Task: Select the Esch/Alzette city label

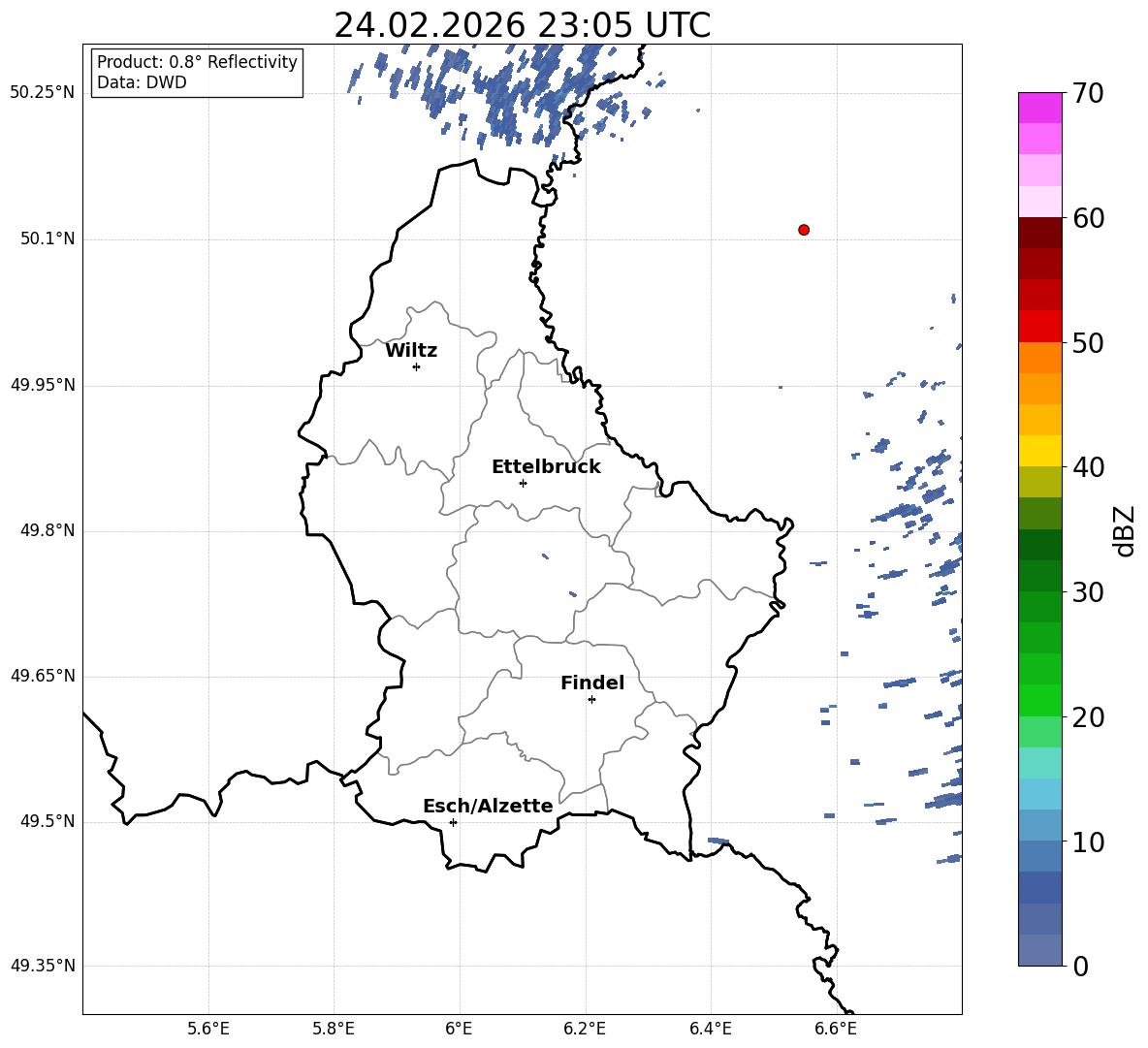Action: [x=488, y=806]
